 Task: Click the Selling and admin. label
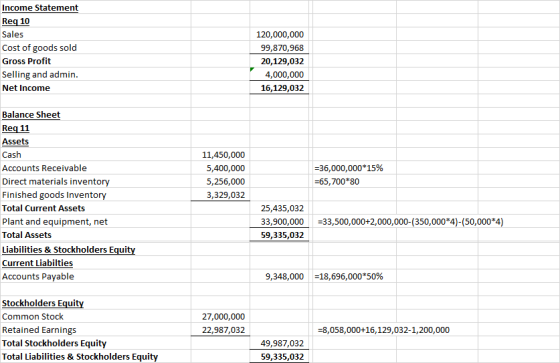pyautogui.click(x=40, y=75)
